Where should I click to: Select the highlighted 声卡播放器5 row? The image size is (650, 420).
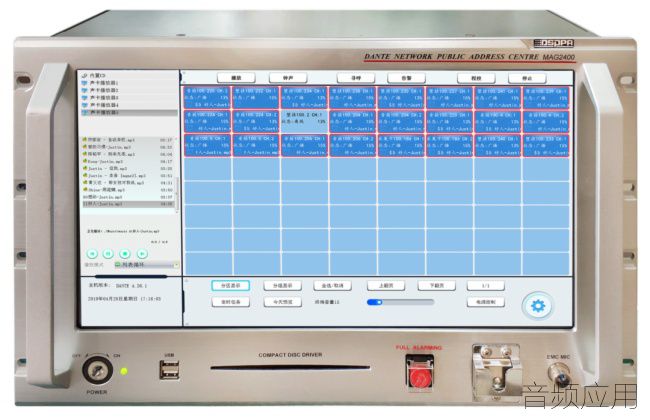[x=129, y=112]
